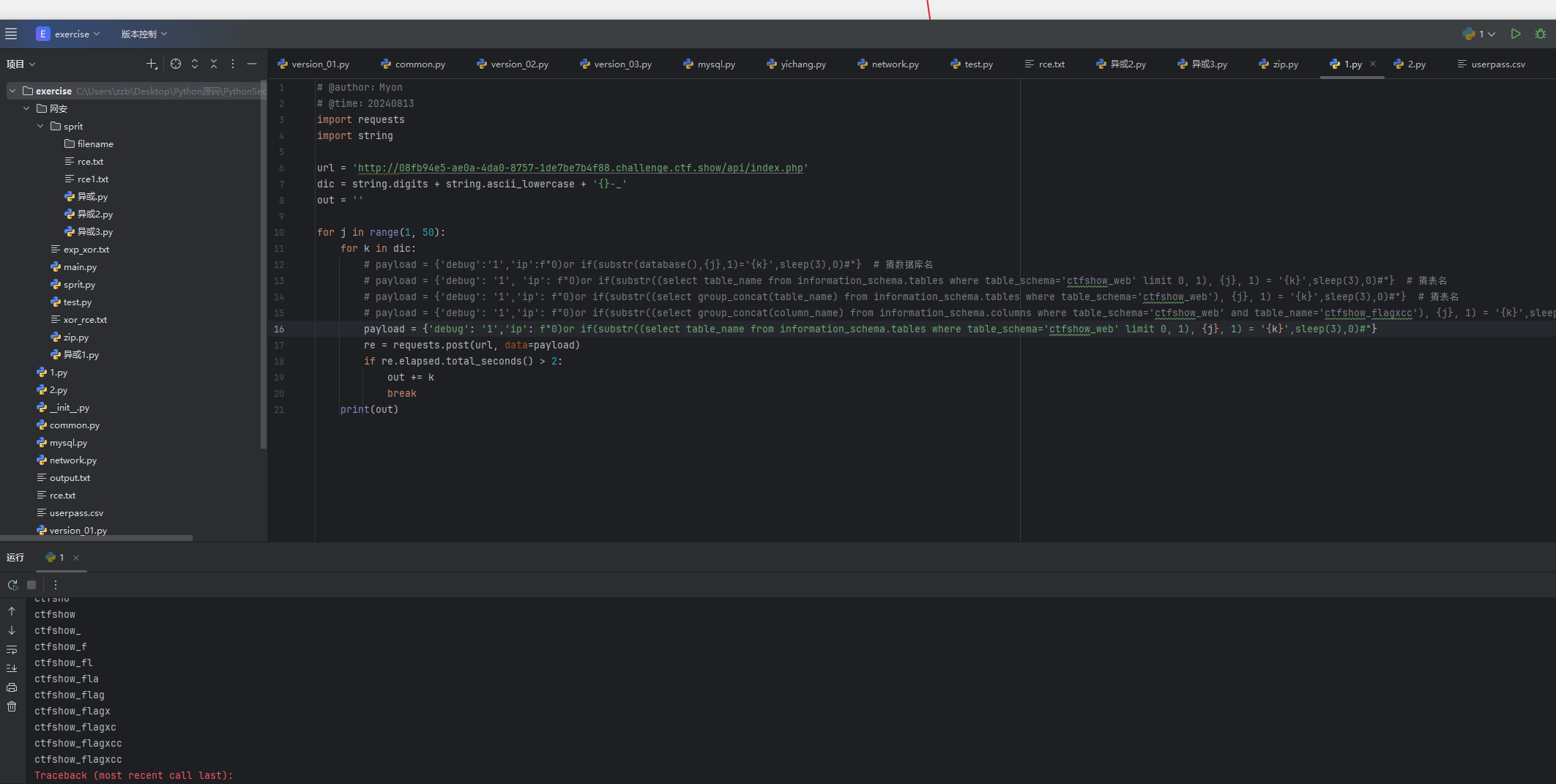This screenshot has height=784, width=1556.
Task: Select the 运行 run panel label
Action: (x=15, y=557)
